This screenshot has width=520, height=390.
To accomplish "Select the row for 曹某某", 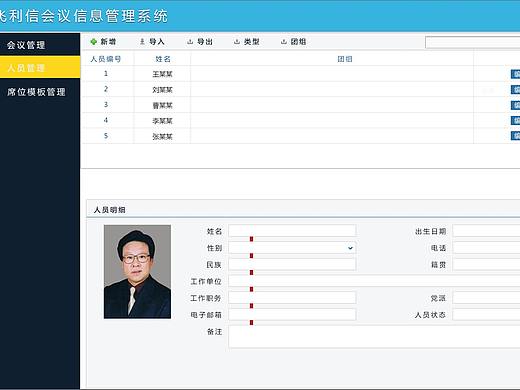I will click(301, 105).
